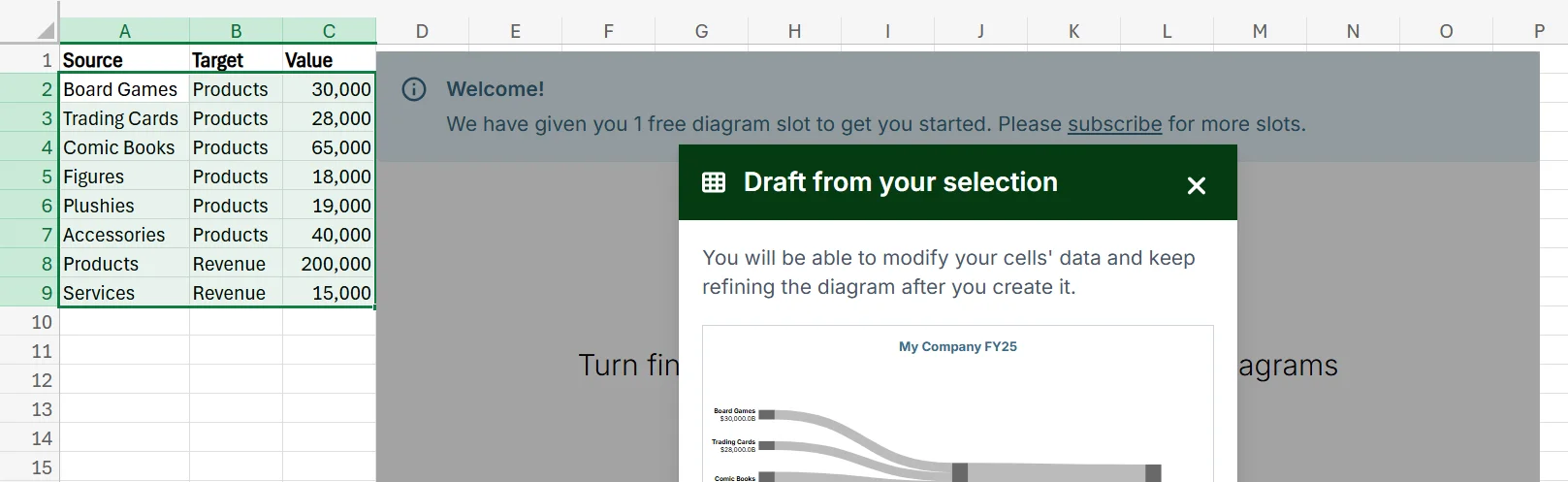This screenshot has height=482, width=1568.
Task: Click the table grid icon in dialog header
Action: click(714, 182)
